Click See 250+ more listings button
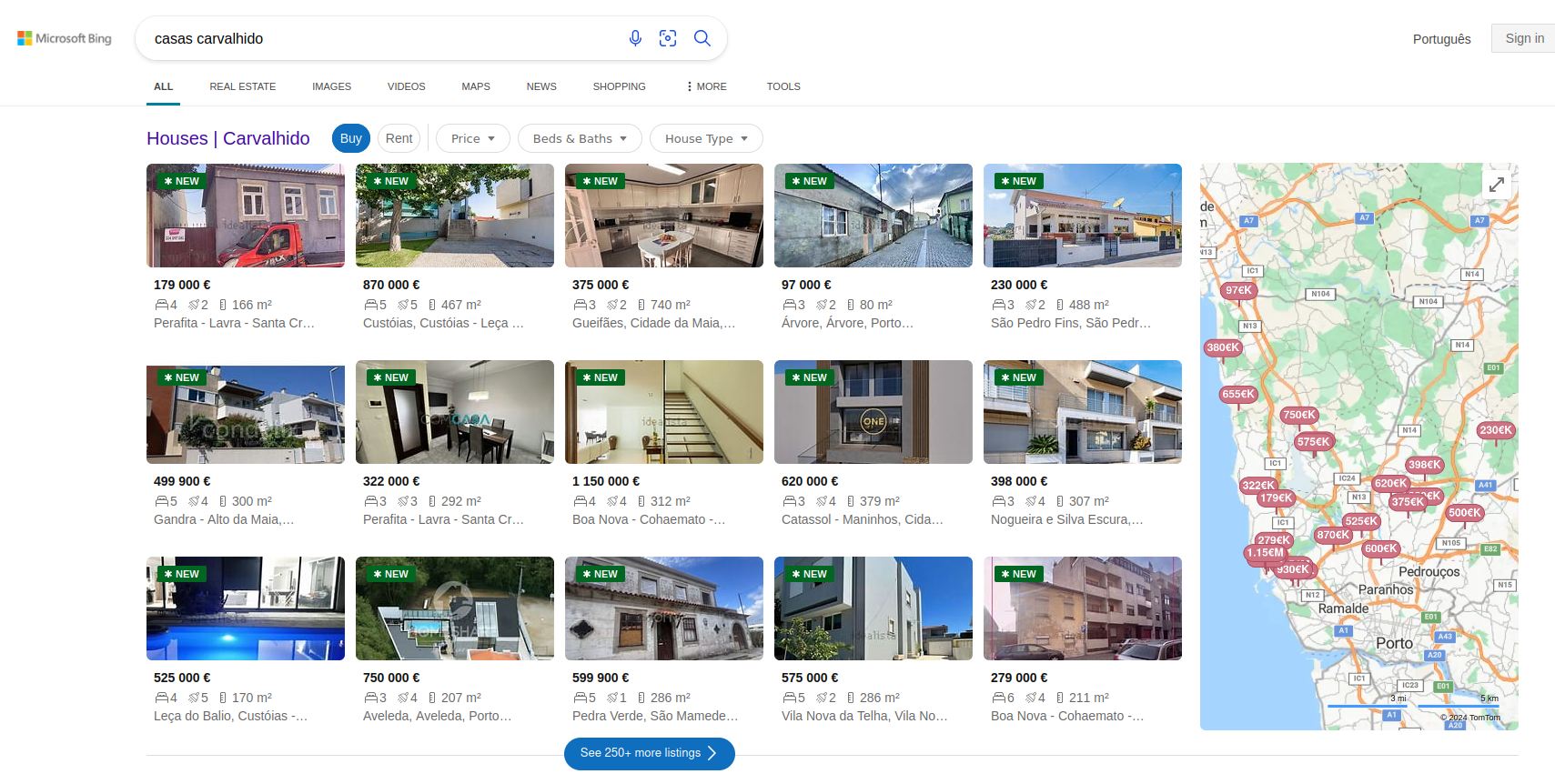Image resolution: width=1555 pixels, height=784 pixels. point(649,753)
